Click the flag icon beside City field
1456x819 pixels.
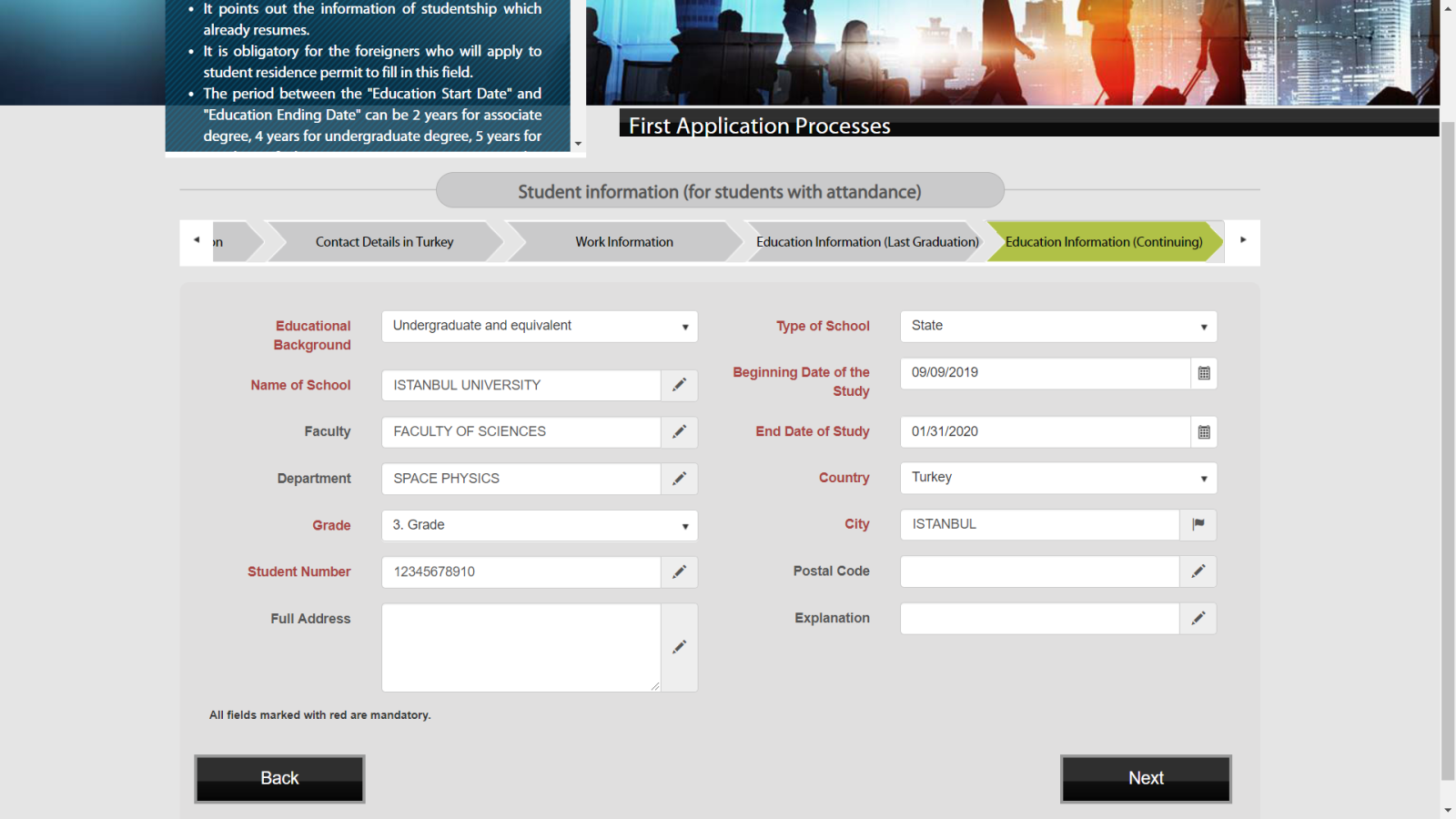[x=1198, y=524]
